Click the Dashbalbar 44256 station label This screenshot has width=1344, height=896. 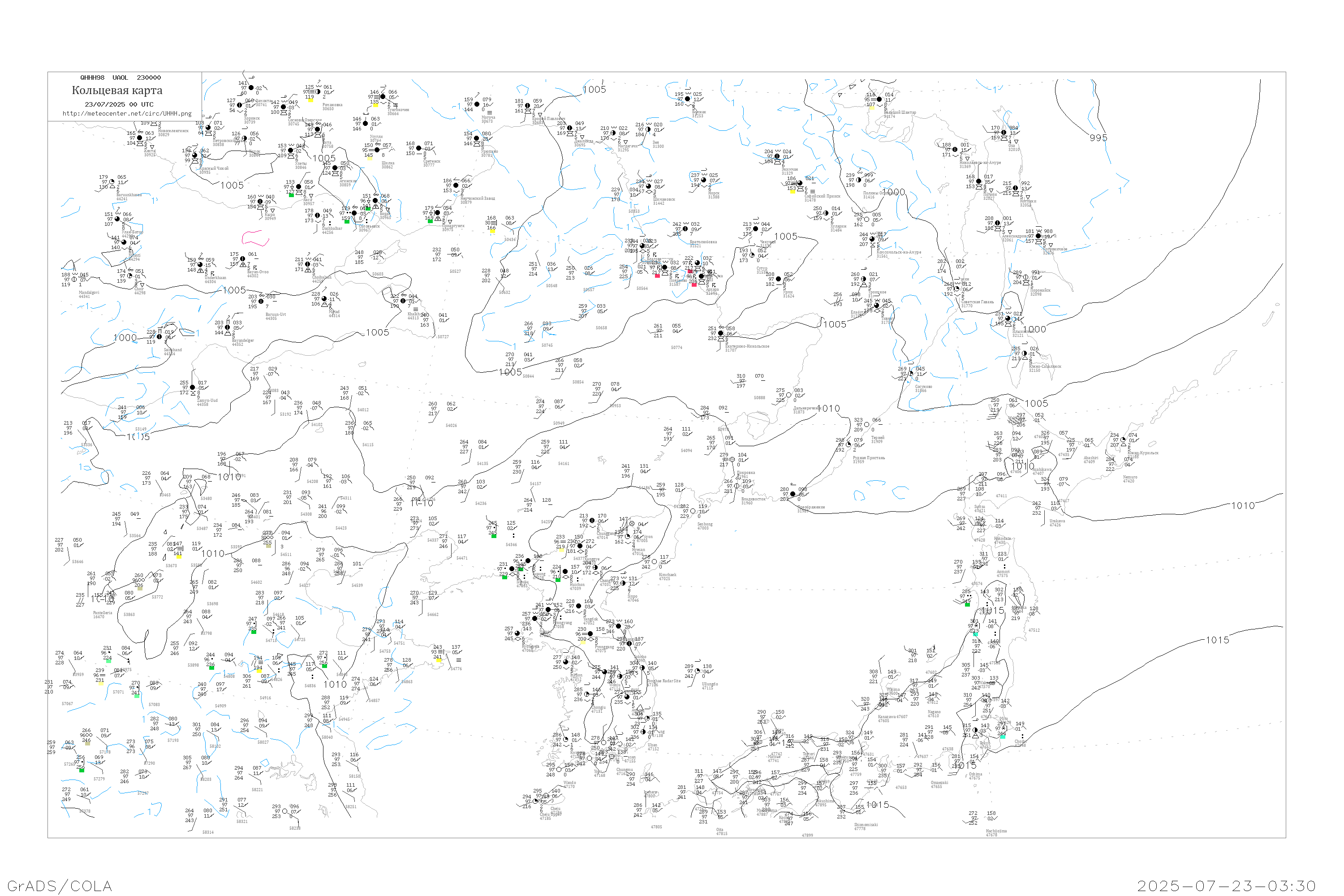pos(332,230)
